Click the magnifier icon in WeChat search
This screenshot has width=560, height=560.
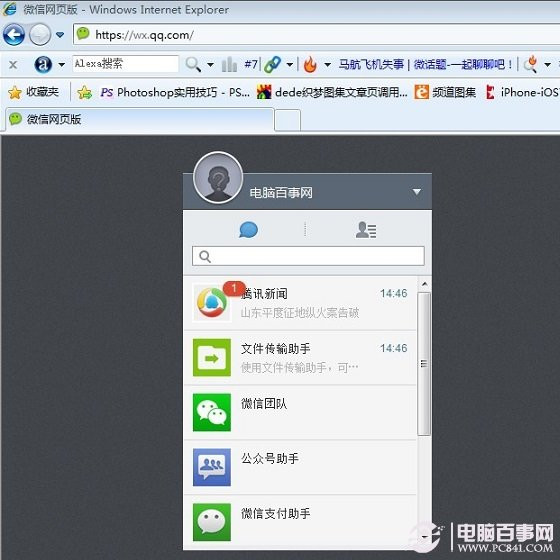[205, 256]
